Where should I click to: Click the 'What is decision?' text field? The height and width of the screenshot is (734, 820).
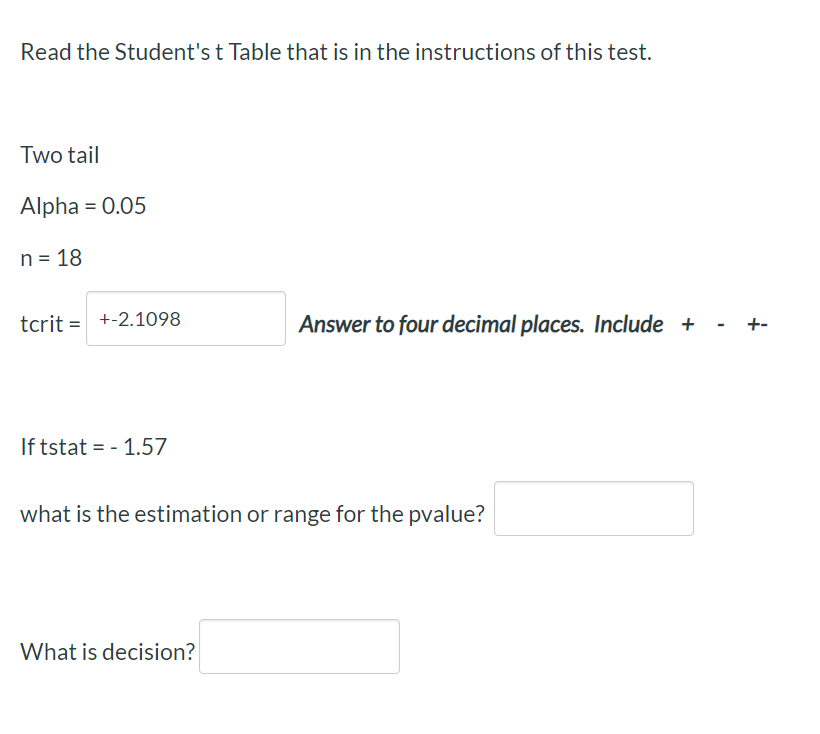point(298,646)
